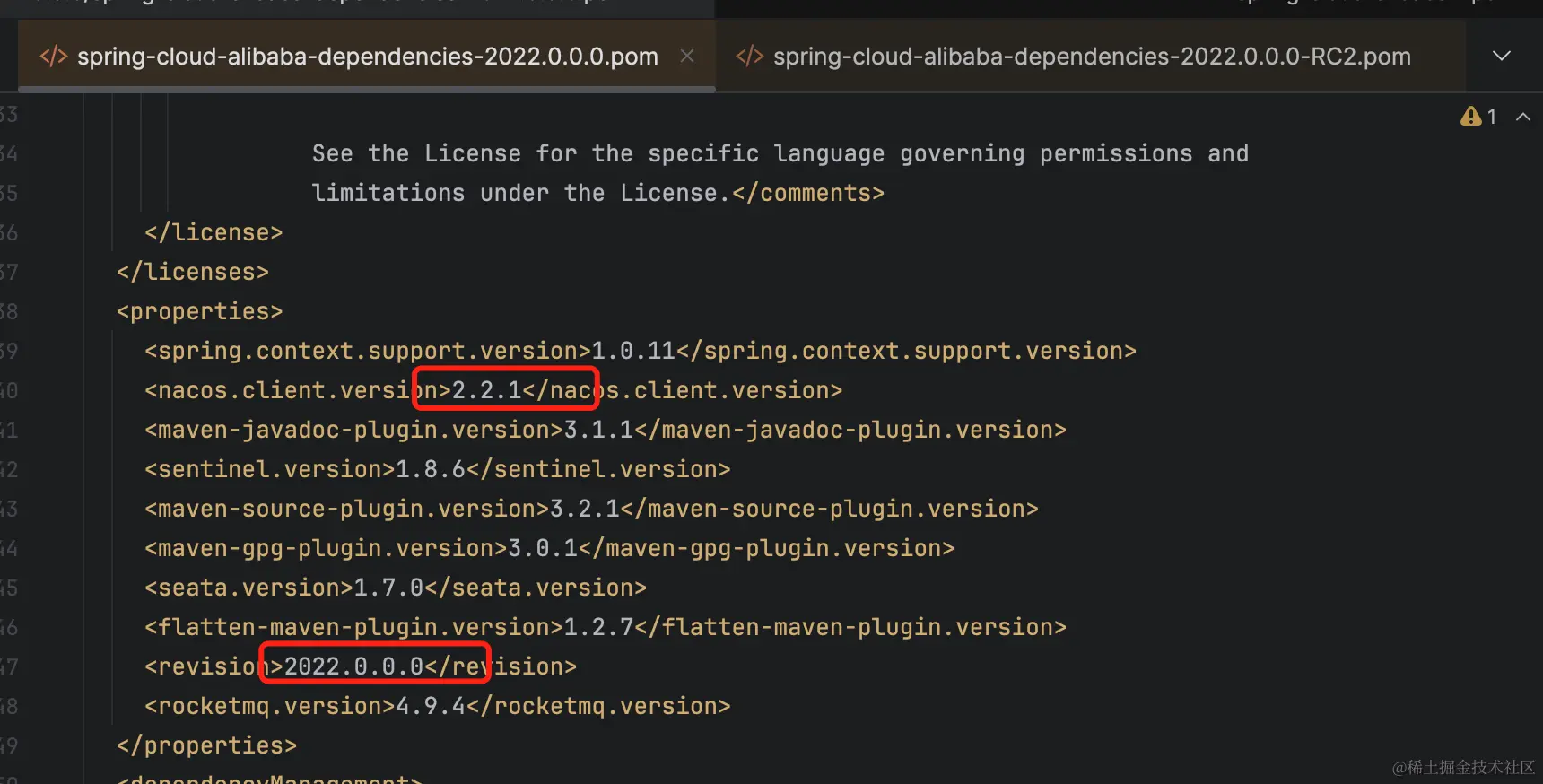This screenshot has width=1543, height=784.
Task: Click the sentinel.version value 1.8.6
Action: (x=431, y=469)
